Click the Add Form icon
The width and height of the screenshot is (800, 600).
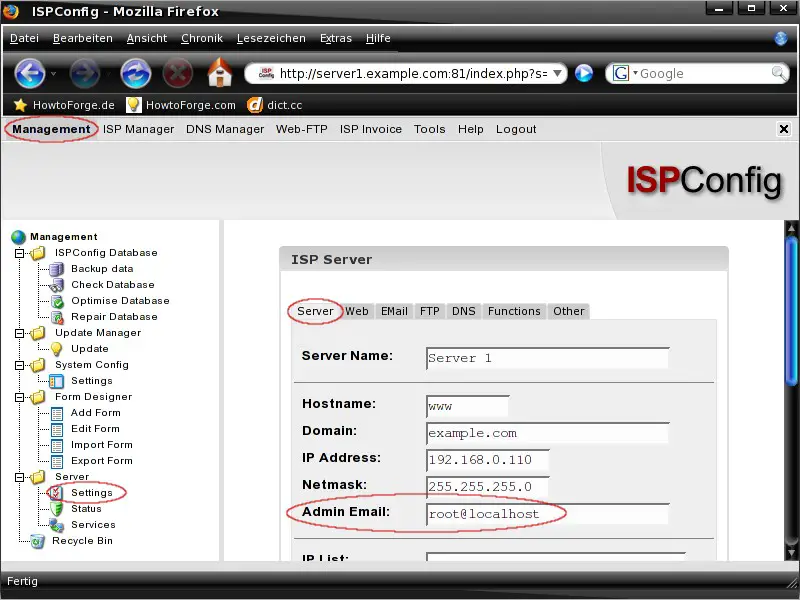coord(57,413)
